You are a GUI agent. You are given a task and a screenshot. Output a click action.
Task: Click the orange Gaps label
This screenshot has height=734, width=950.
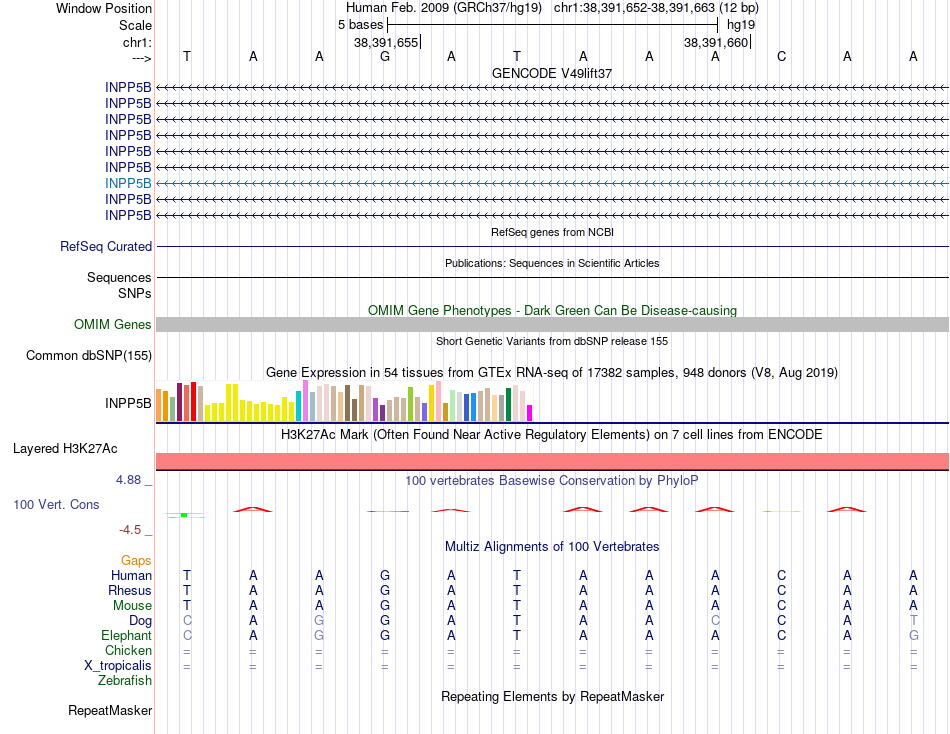(136, 561)
